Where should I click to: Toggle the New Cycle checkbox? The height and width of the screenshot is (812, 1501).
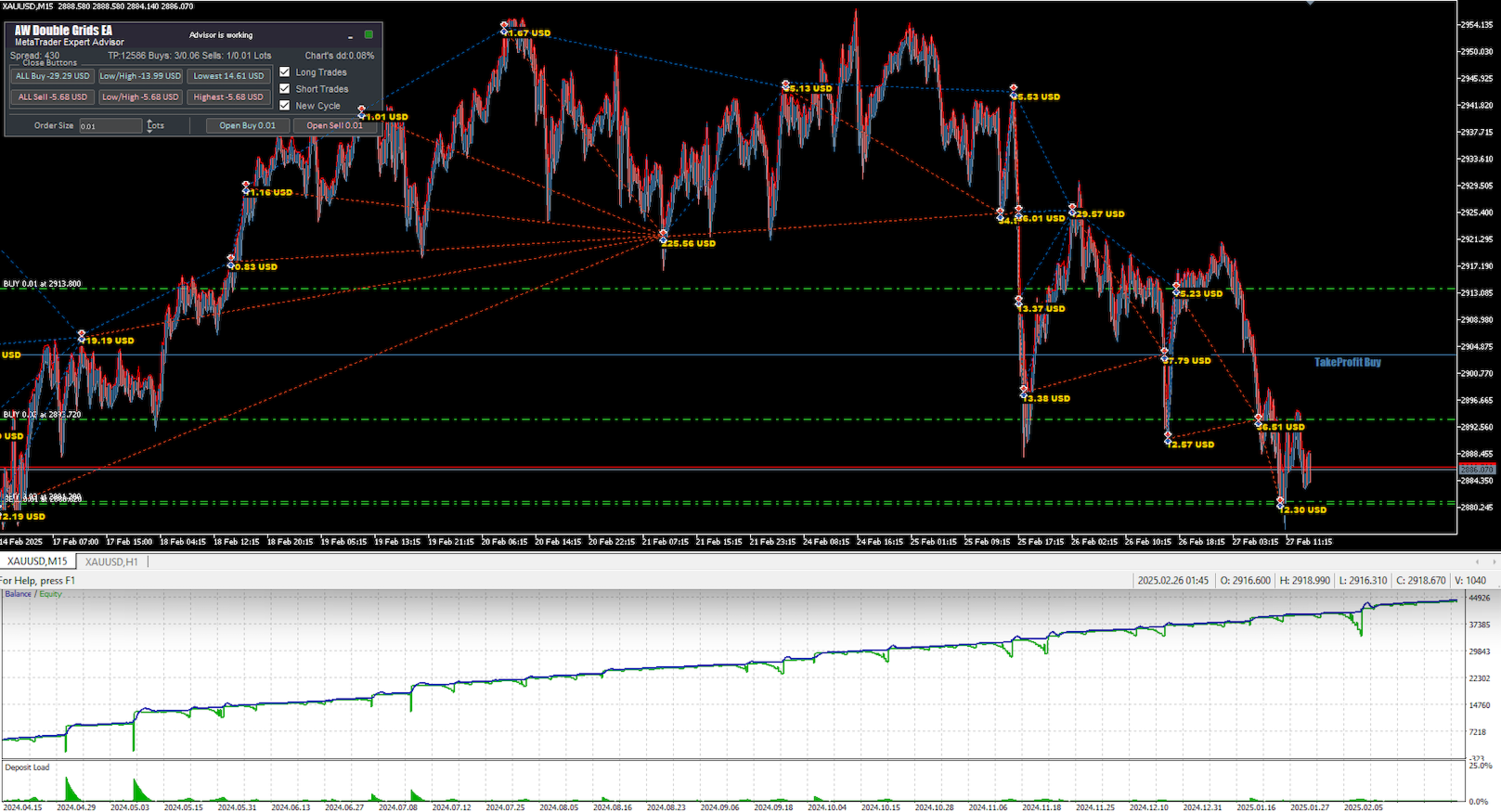[x=285, y=105]
